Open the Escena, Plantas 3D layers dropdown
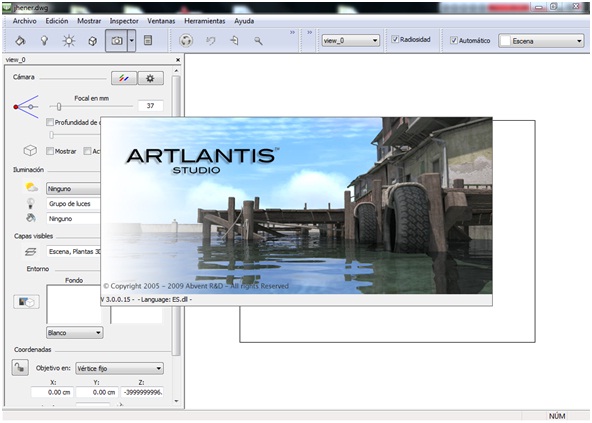The width and height of the screenshot is (592, 423). click(x=73, y=252)
